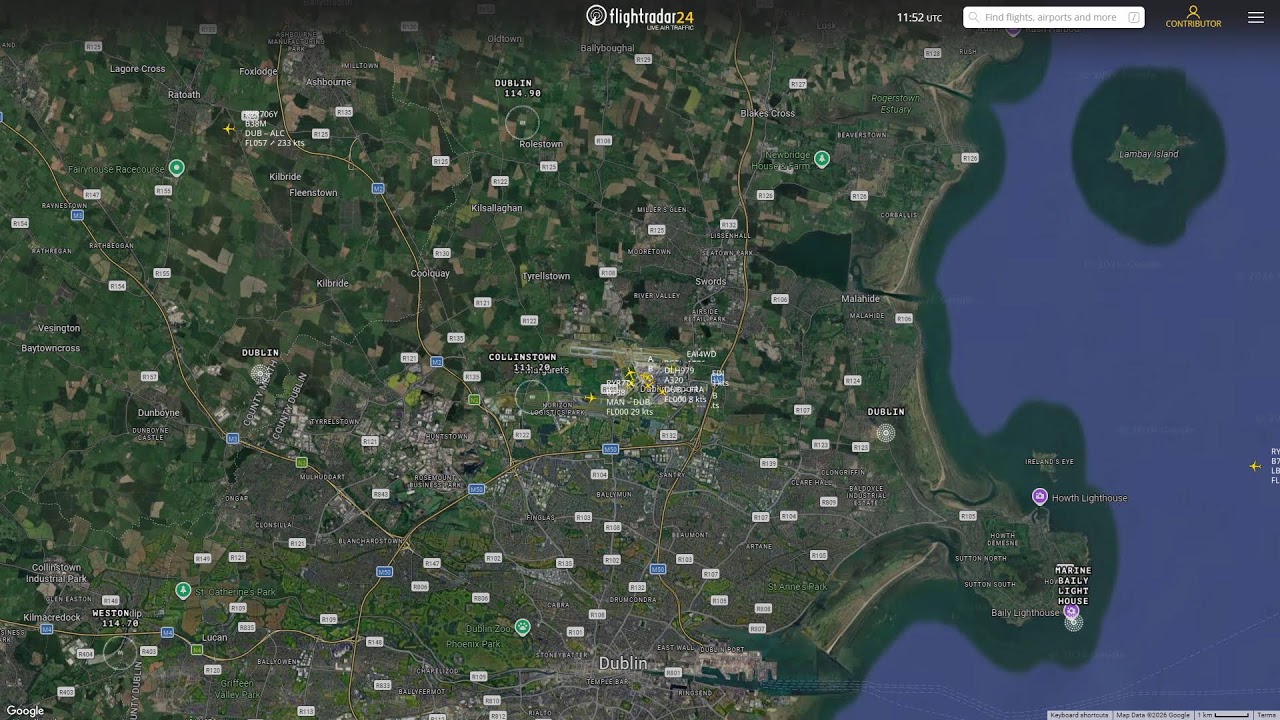Click the Malahide town label
Image resolution: width=1280 pixels, height=720 pixels.
pos(860,299)
